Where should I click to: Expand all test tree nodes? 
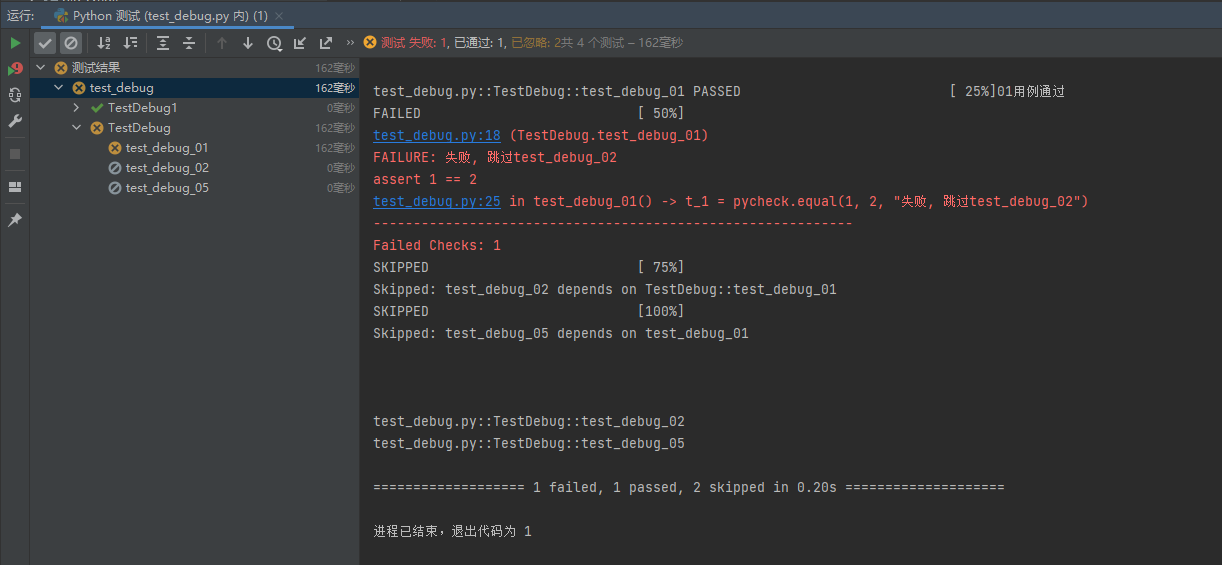coord(163,43)
